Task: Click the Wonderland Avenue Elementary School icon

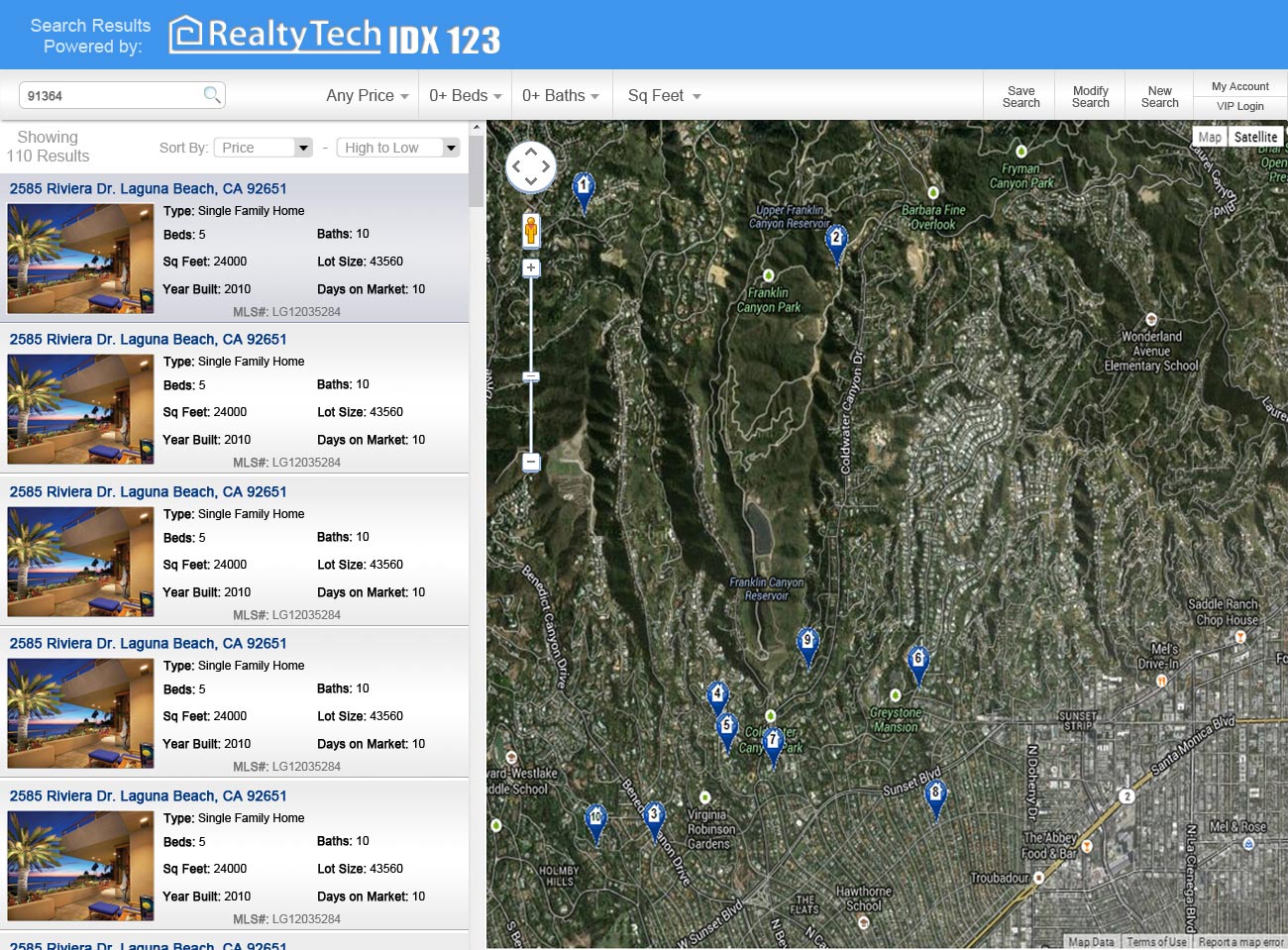Action: tap(1151, 319)
